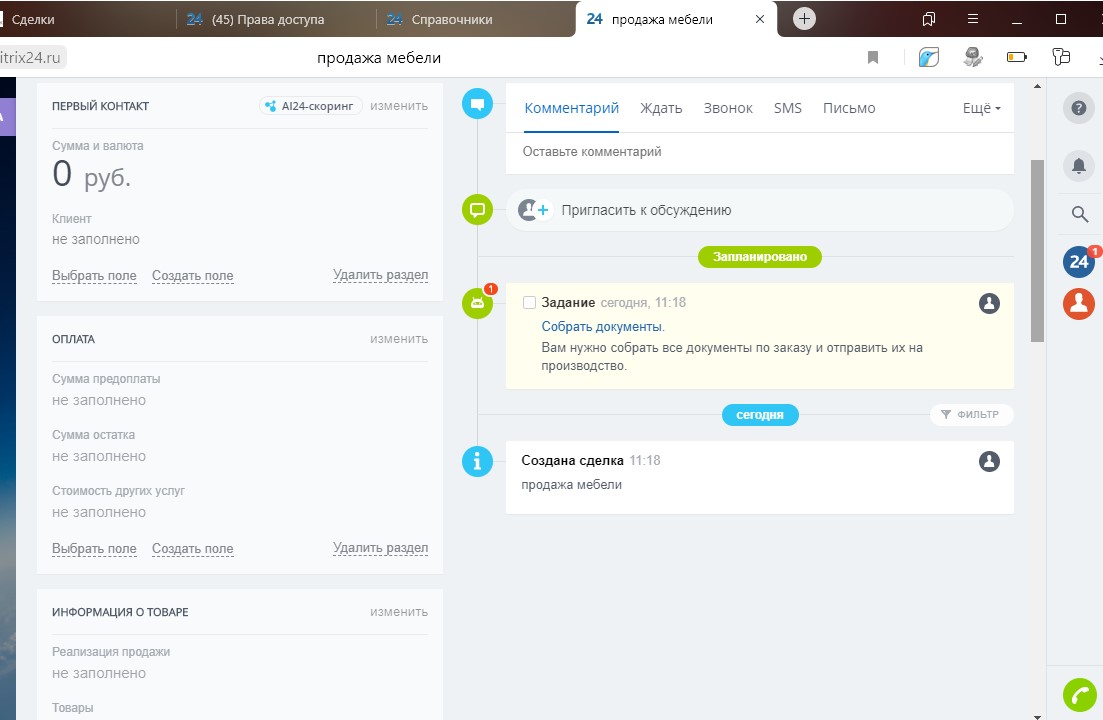Click the 0 руб. amount value
The image size is (1103, 720).
91,174
